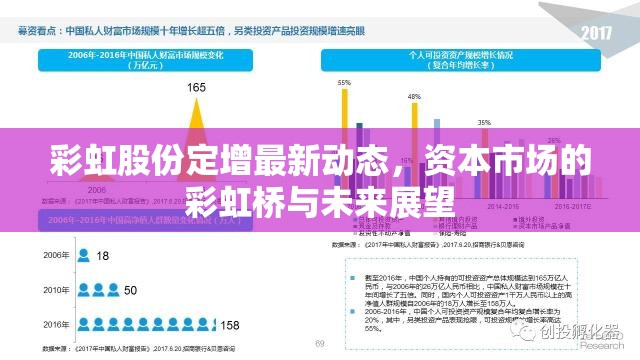This screenshot has height=360, width=640.
Task: Click the page number 69
Action: [320, 343]
